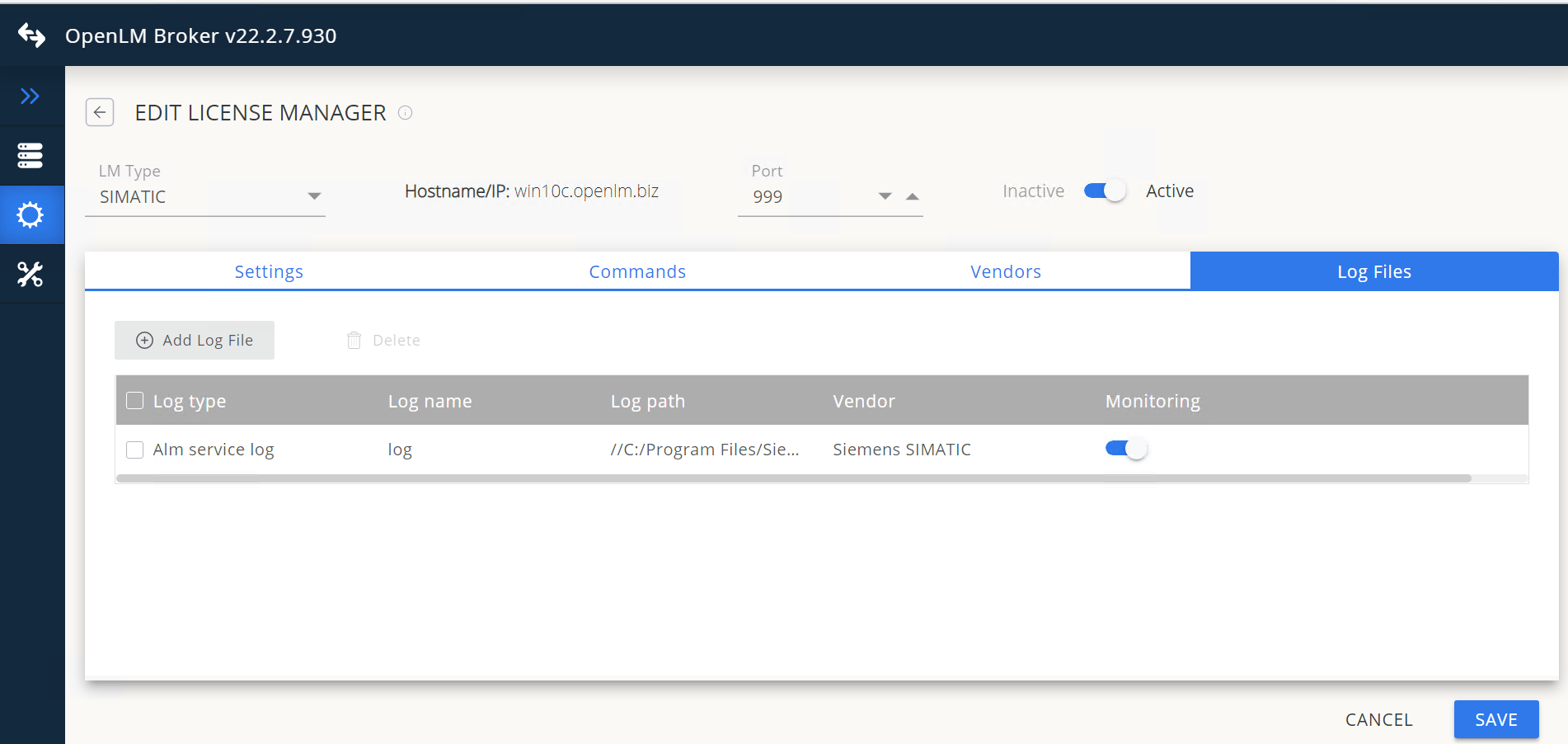Open the Add Log File dialog
Screen dimensions: 1568x744
[194, 340]
